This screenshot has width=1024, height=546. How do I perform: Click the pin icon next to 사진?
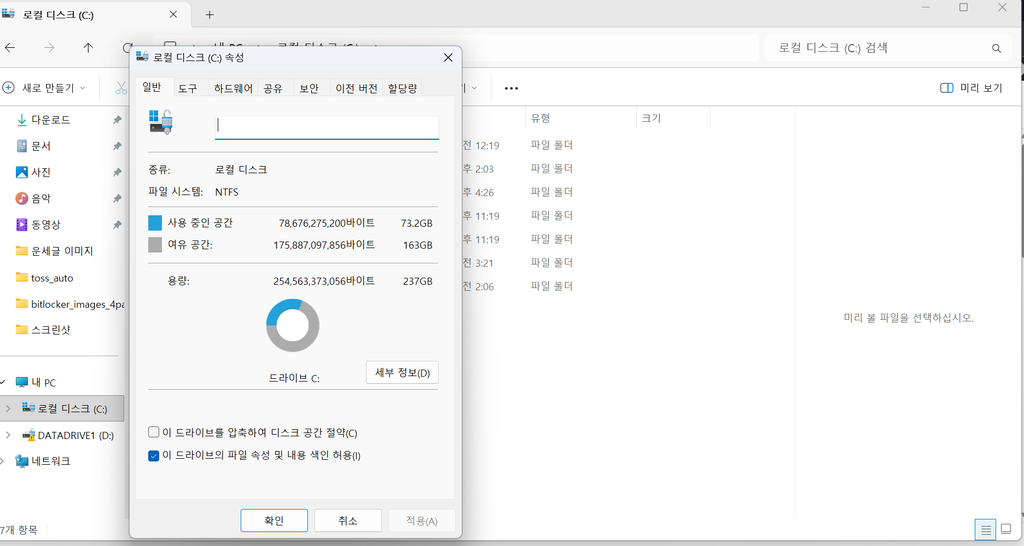pyautogui.click(x=117, y=172)
